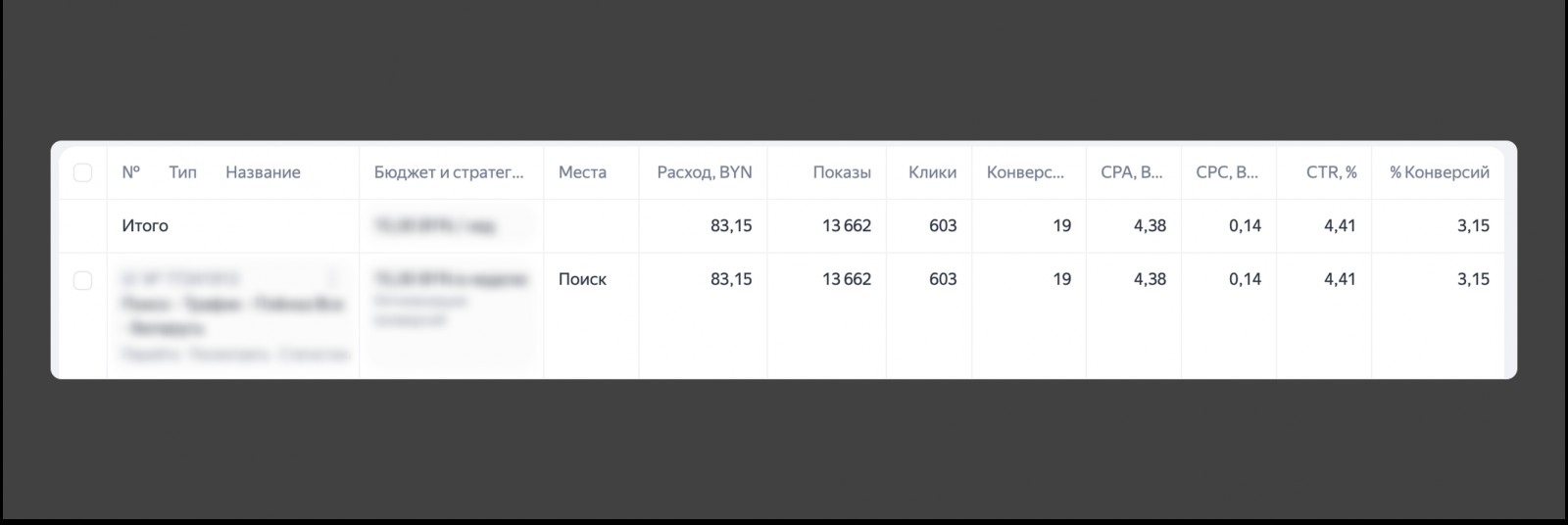The width and height of the screenshot is (1568, 525).
Task: Click the Конверсии column header
Action: pyautogui.click(x=1025, y=172)
